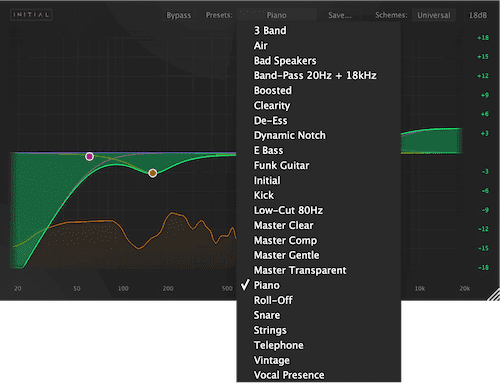Select the Initial preset
500x383 pixels.
pos(318,181)
